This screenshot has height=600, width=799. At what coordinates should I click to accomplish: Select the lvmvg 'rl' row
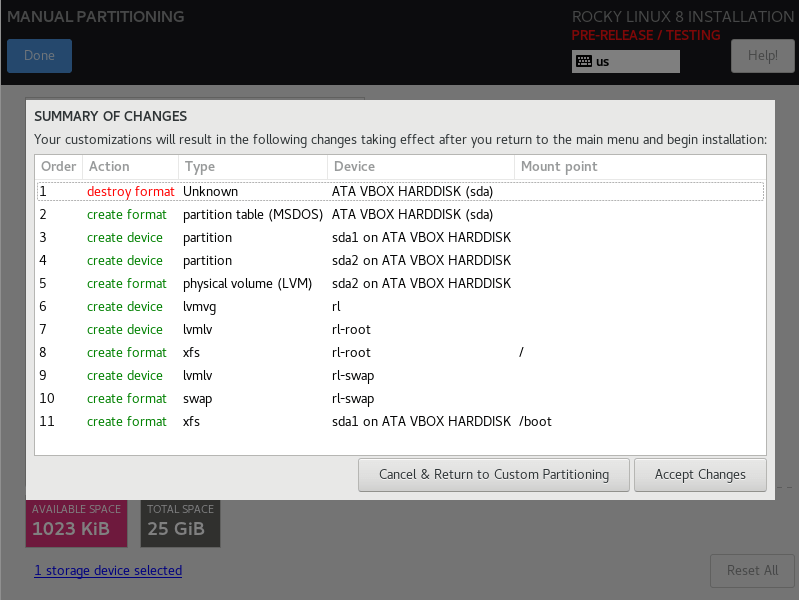(x=400, y=306)
